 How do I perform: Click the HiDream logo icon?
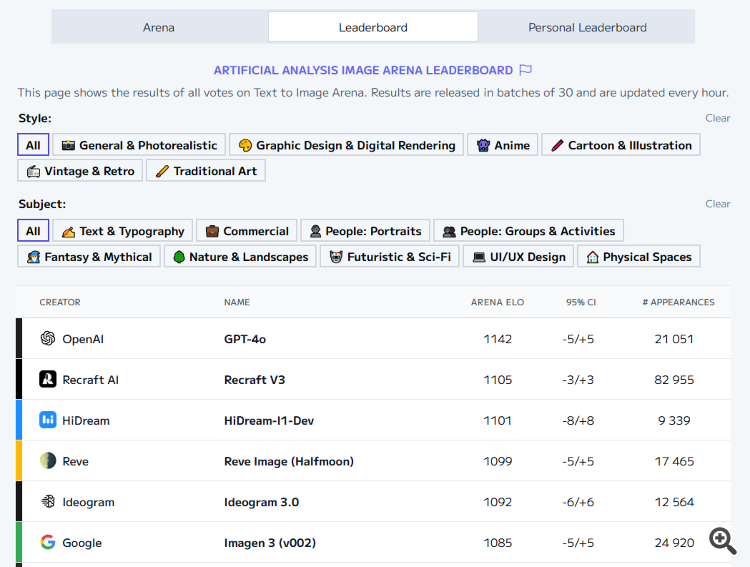coord(48,420)
